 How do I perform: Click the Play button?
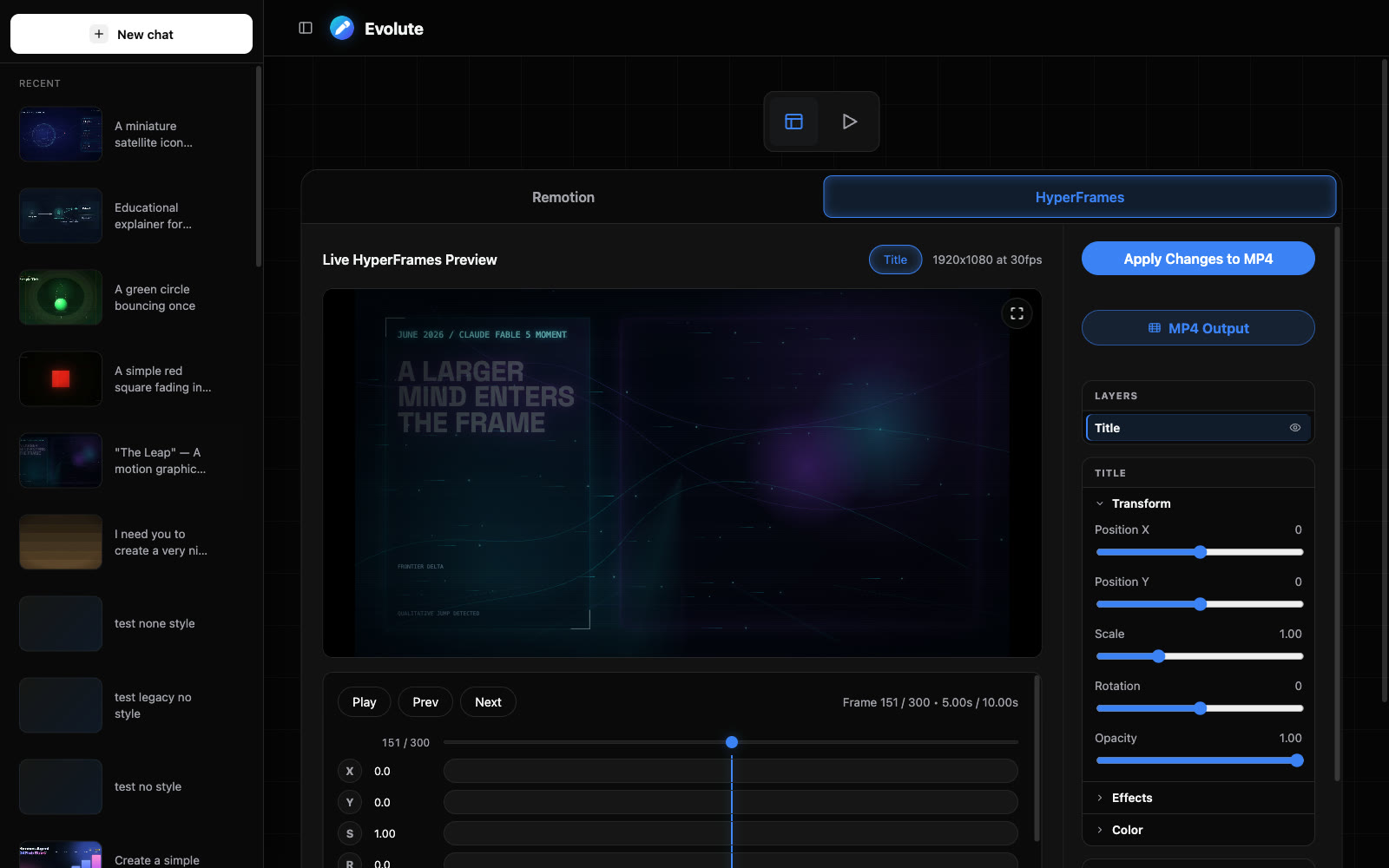coord(365,702)
